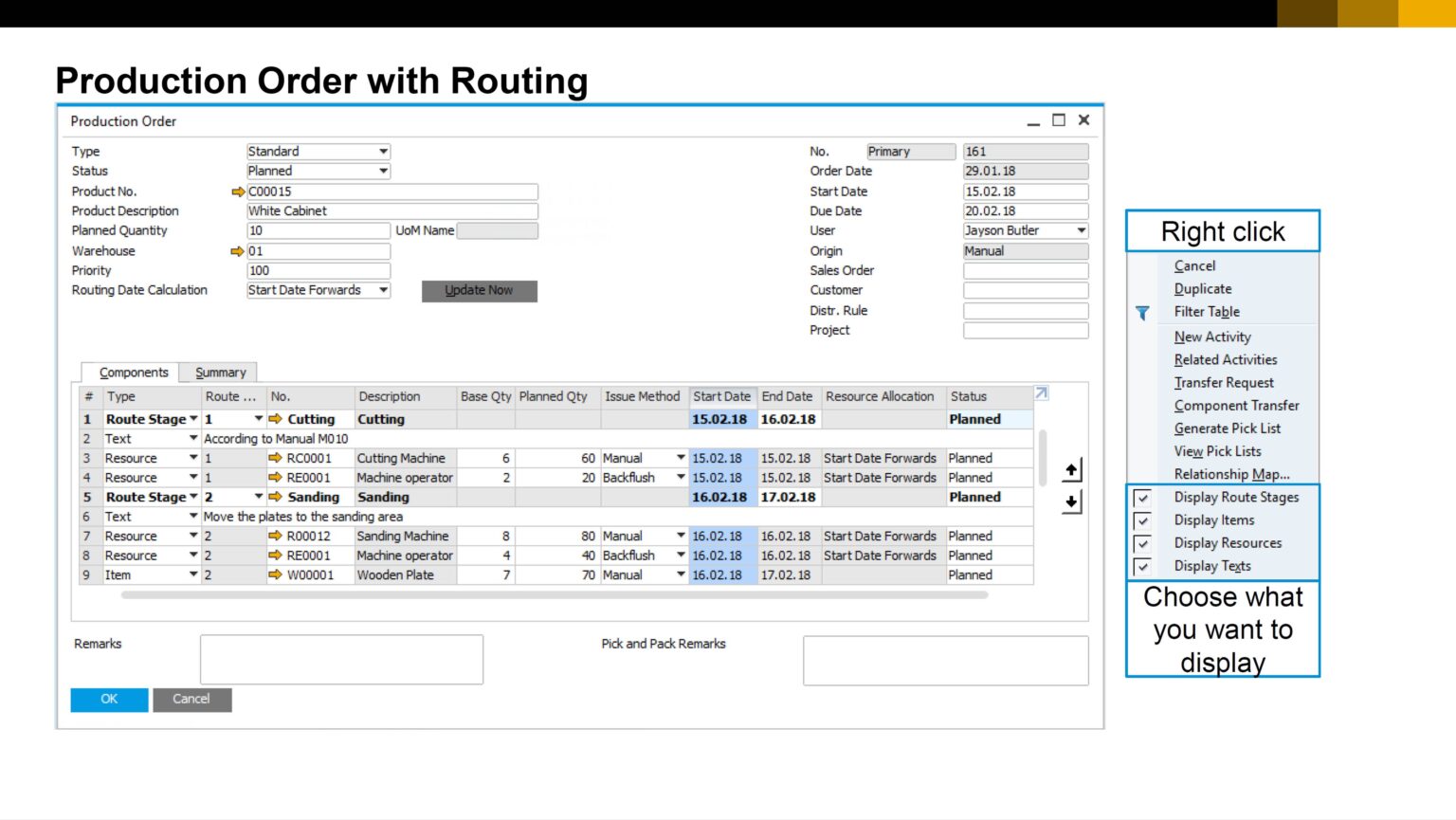Click the funnel icon beside Filter Table

(1141, 313)
